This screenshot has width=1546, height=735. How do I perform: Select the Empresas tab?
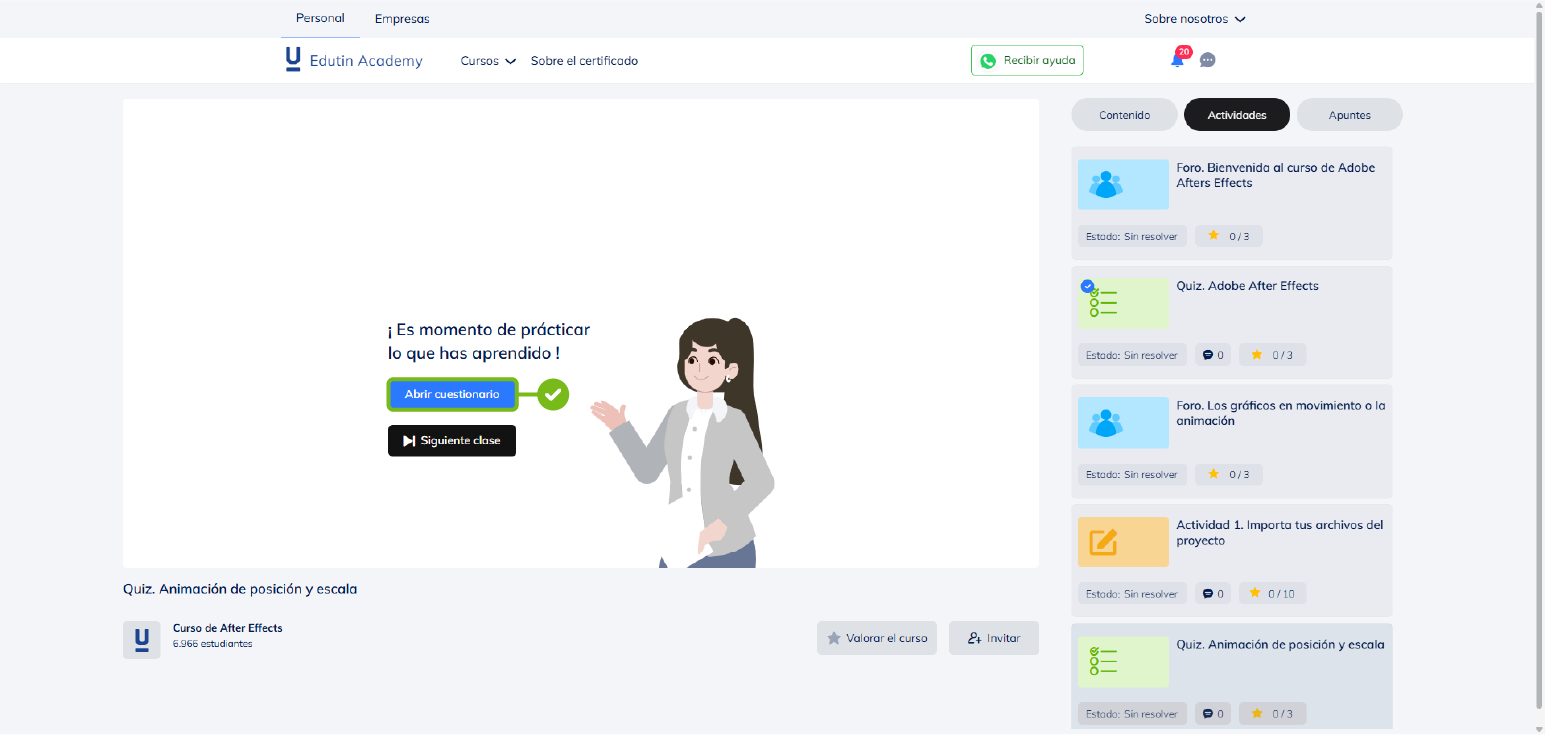(402, 19)
